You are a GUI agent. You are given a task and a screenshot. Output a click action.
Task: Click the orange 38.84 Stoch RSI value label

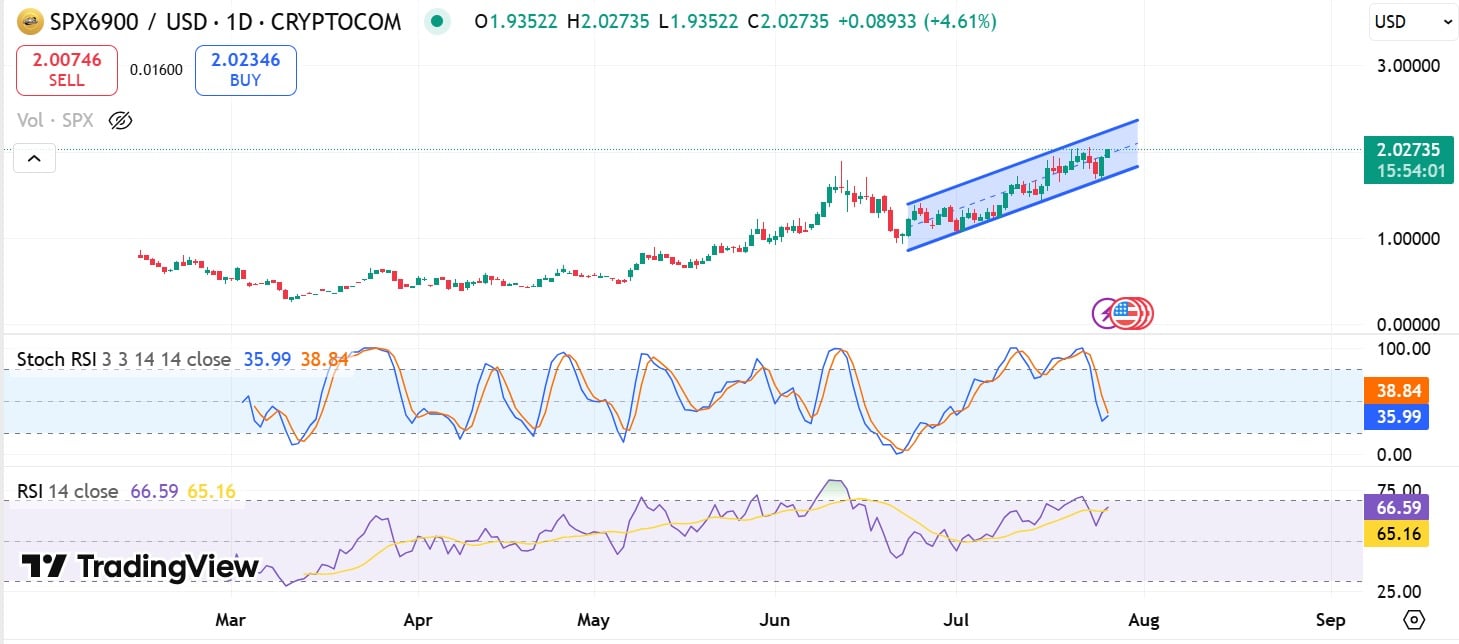(x=1397, y=389)
